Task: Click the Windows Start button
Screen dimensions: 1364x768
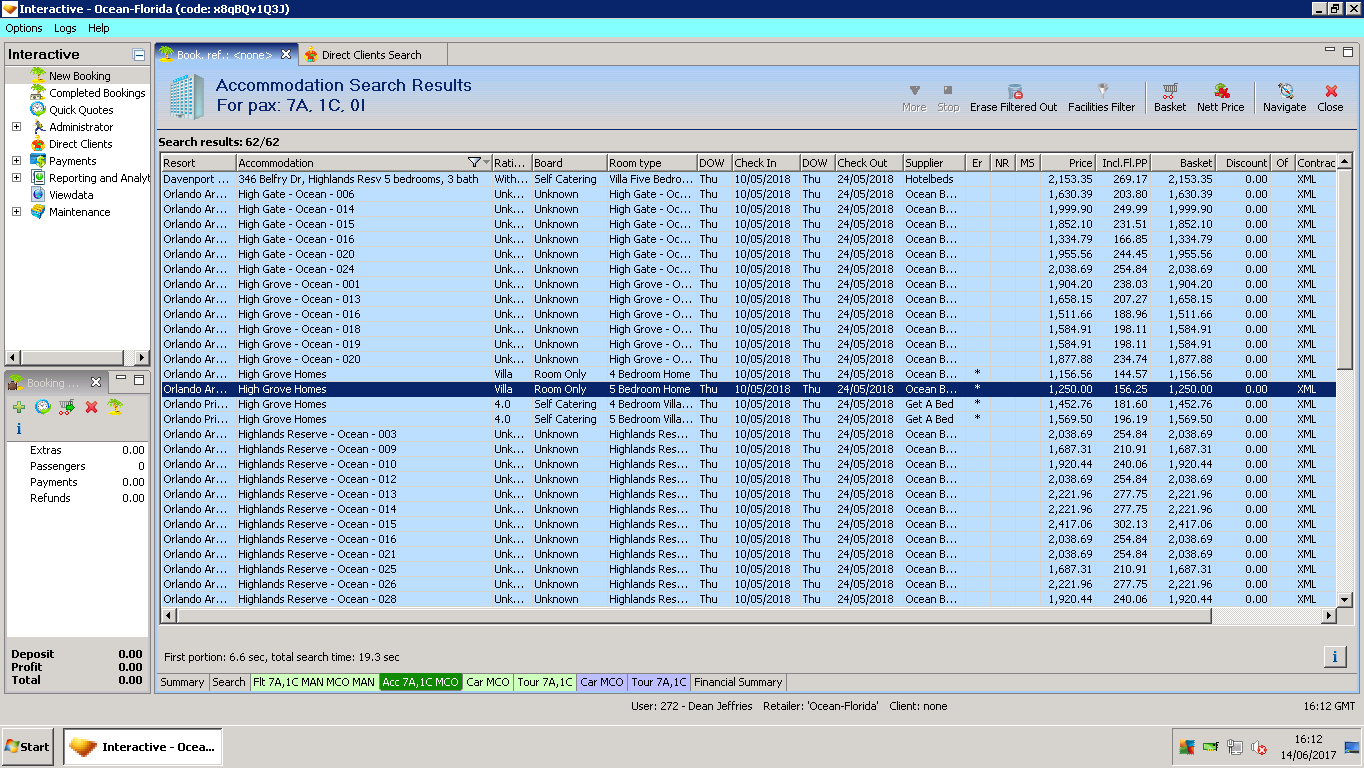Action: [28, 747]
